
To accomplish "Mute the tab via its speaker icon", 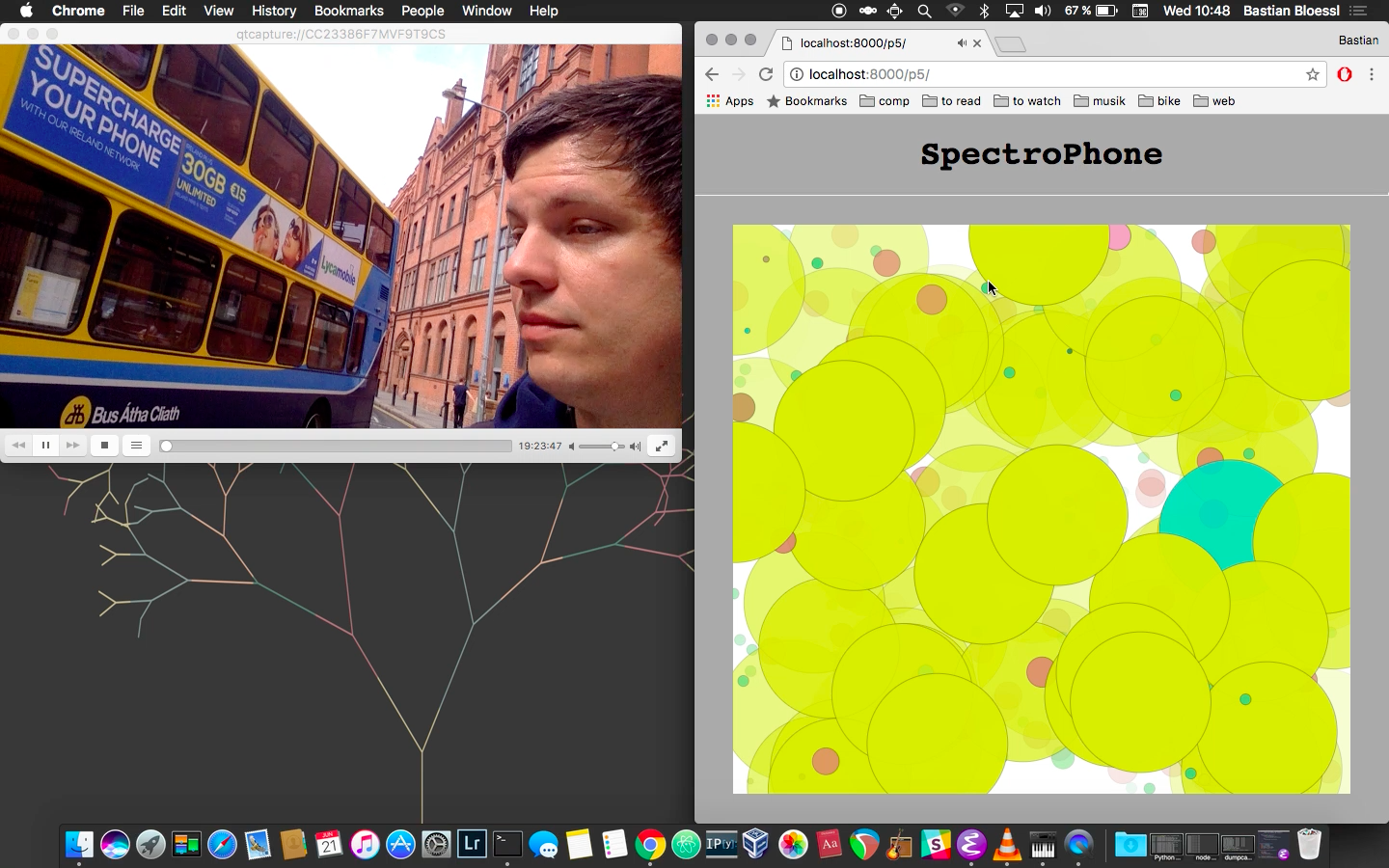I will (961, 43).
